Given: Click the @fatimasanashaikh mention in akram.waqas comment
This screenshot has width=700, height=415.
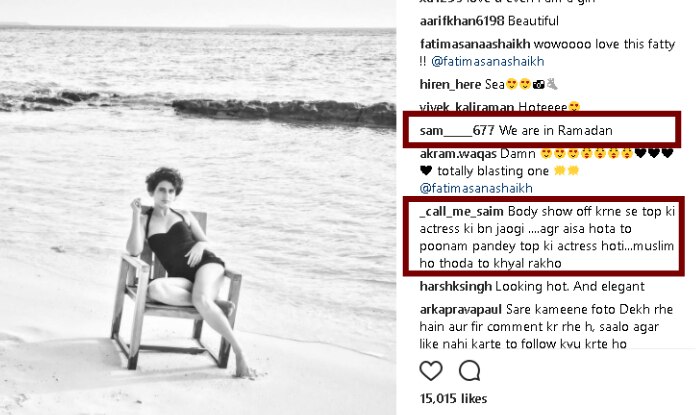Looking at the screenshot, I should 476,188.
